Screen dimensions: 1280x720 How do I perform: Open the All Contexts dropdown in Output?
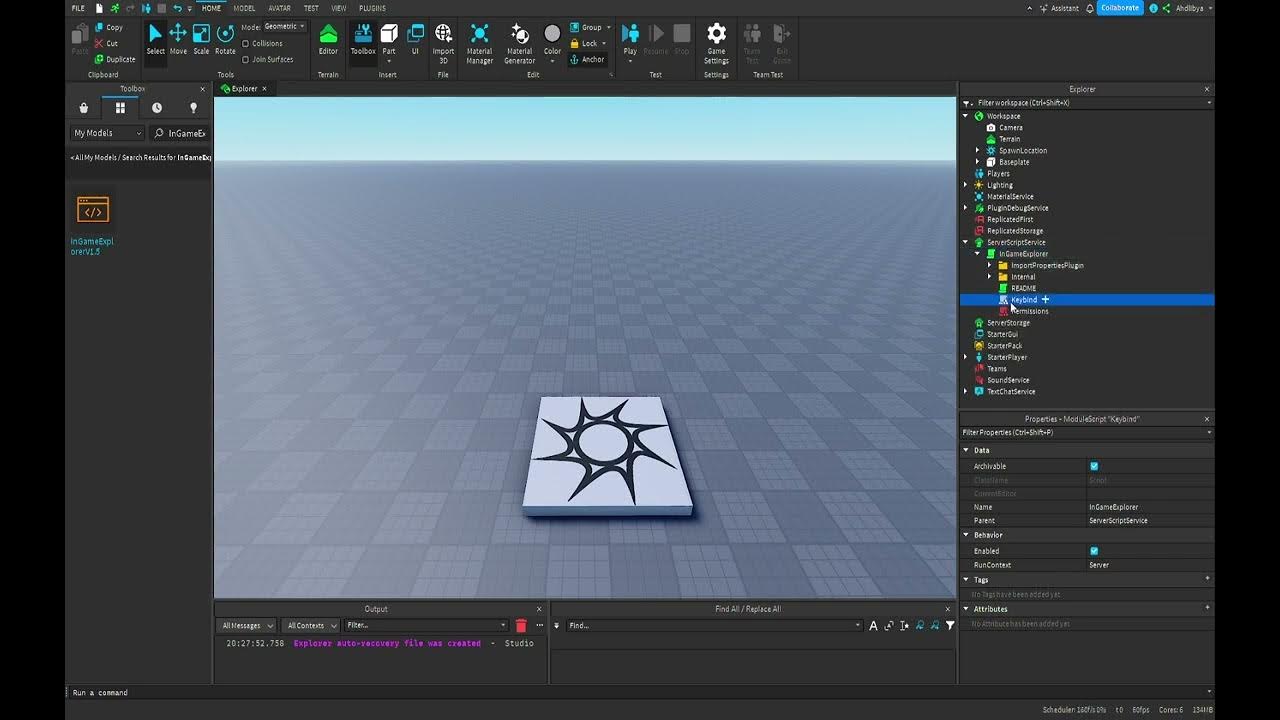click(x=310, y=625)
